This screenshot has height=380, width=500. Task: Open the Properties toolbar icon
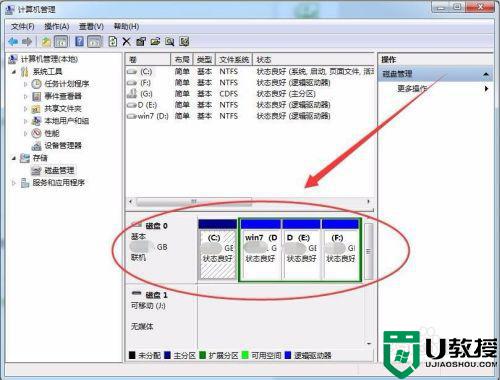click(x=141, y=42)
